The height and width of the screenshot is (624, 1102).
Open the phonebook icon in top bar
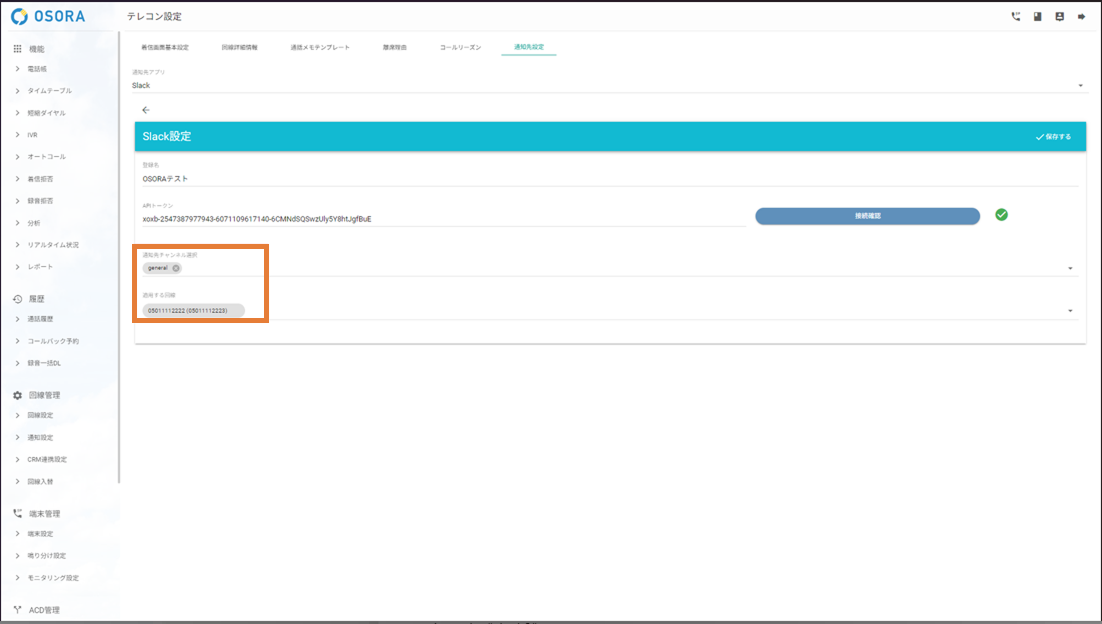pyautogui.click(x=1038, y=17)
